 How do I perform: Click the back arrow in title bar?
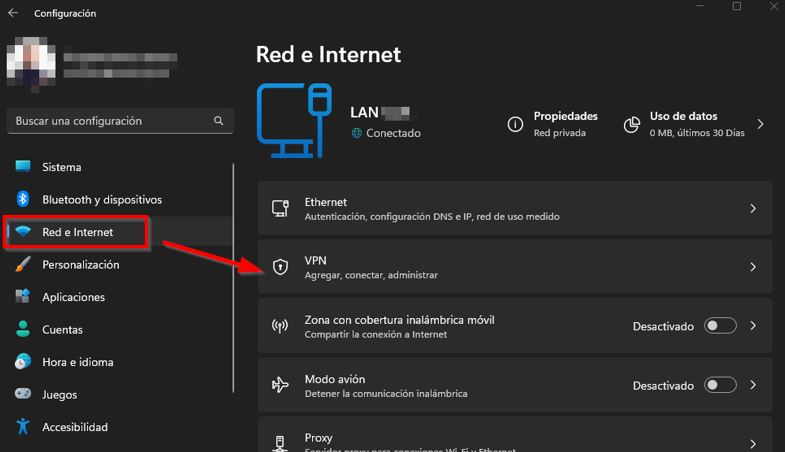click(13, 14)
